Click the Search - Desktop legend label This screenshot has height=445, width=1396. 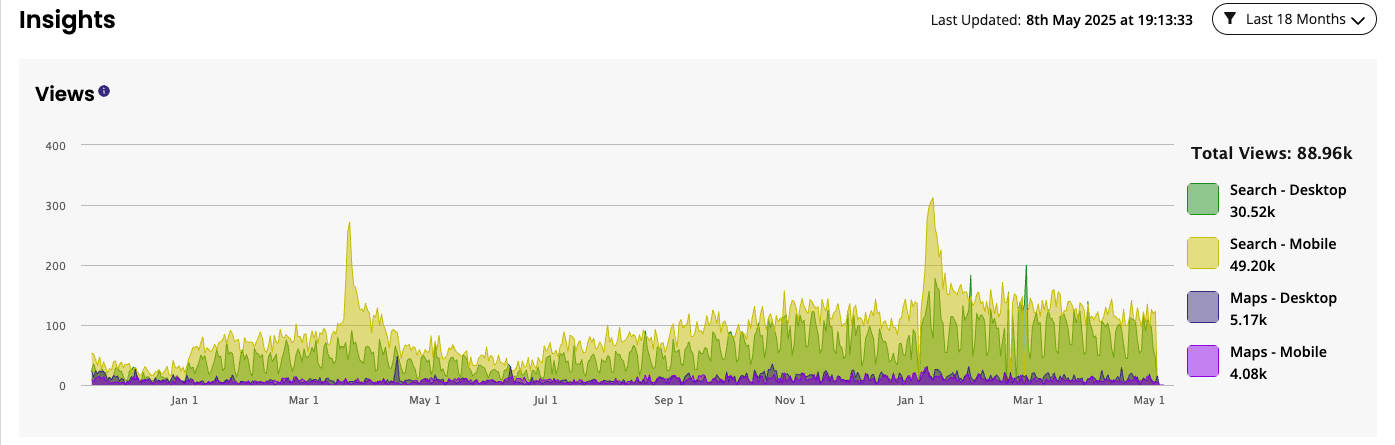pyautogui.click(x=1288, y=190)
